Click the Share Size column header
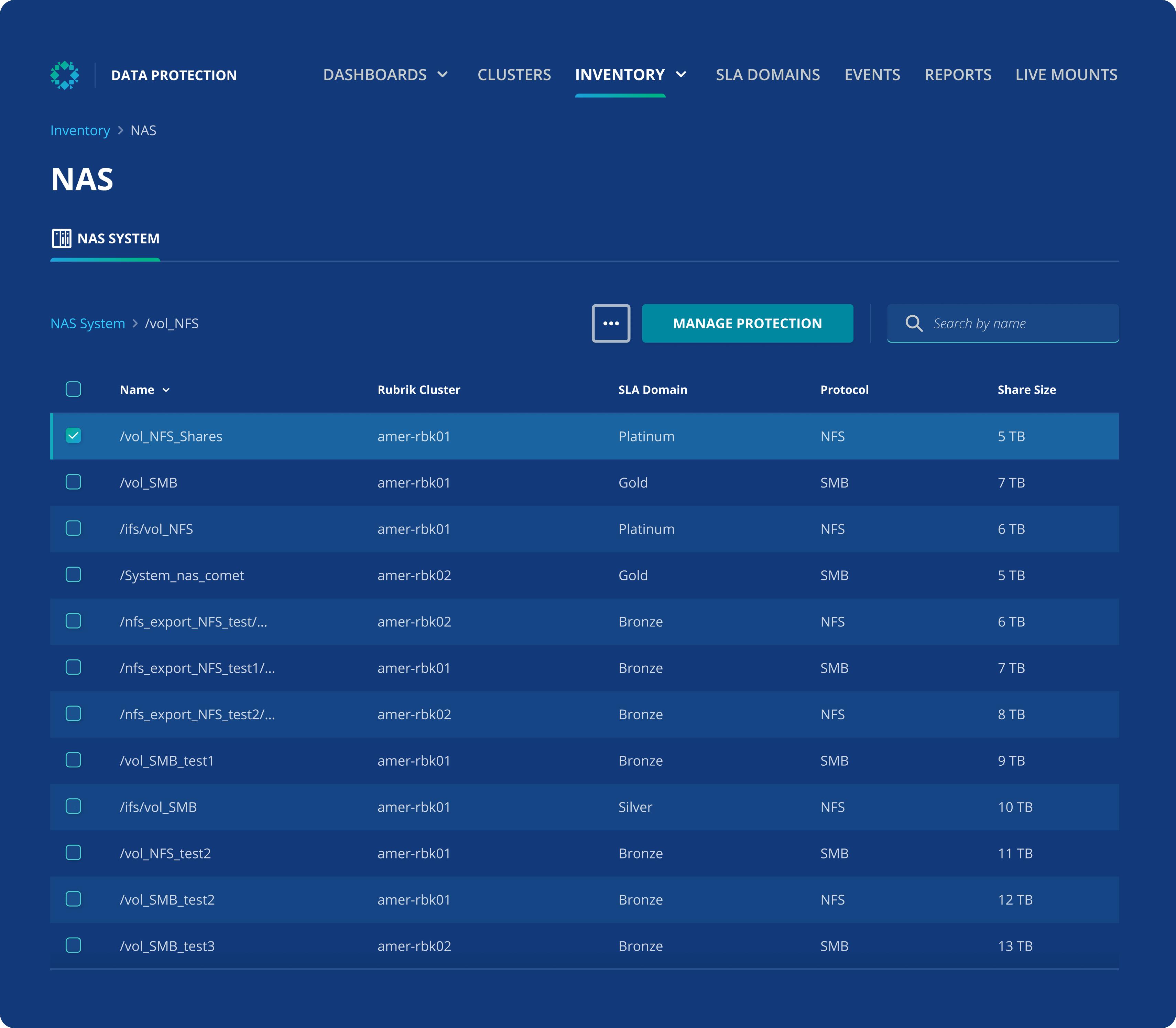Screen dimensions: 1176x1028 click(1026, 390)
